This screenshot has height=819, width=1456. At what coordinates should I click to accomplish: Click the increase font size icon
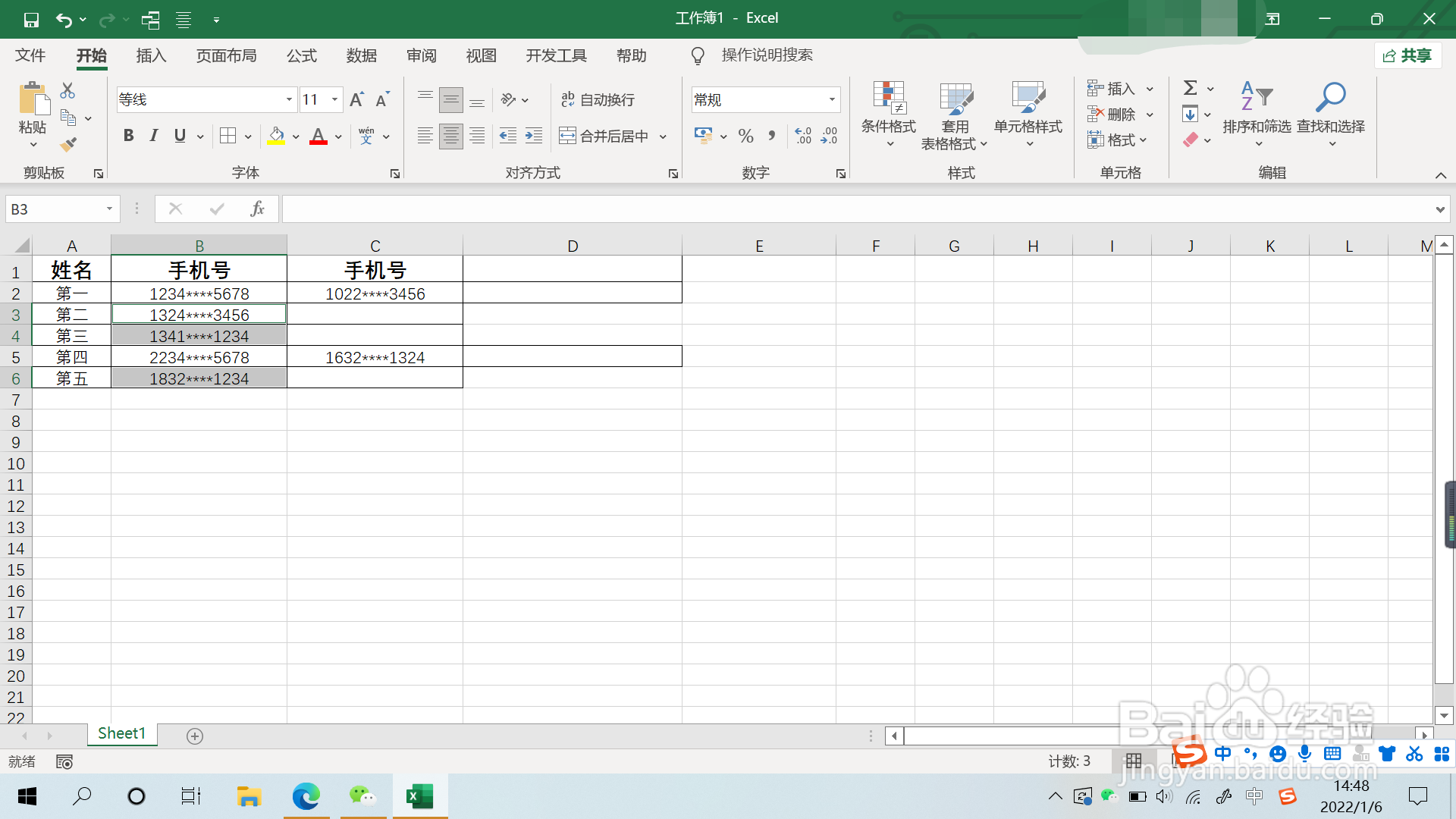pos(356,99)
